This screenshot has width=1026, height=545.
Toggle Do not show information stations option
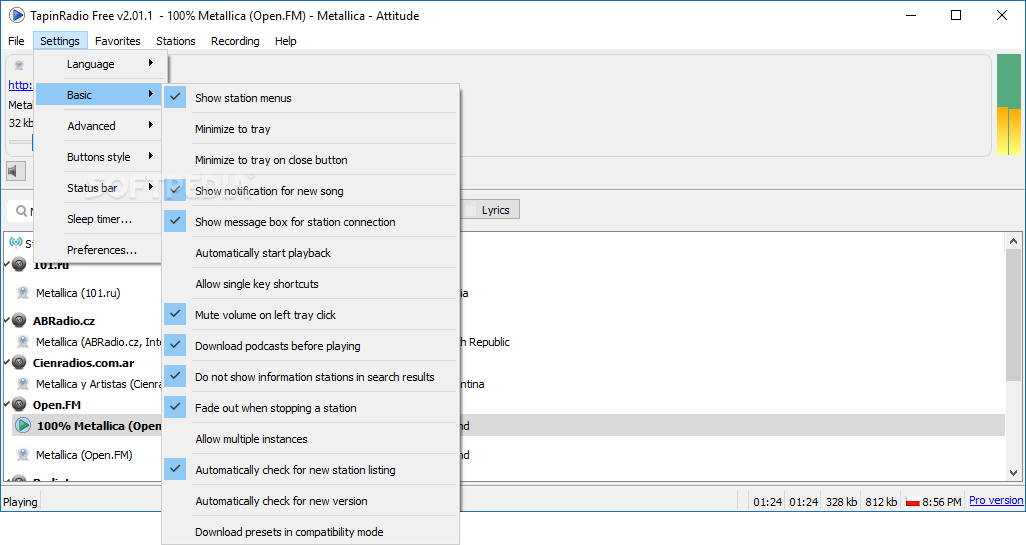(311, 377)
